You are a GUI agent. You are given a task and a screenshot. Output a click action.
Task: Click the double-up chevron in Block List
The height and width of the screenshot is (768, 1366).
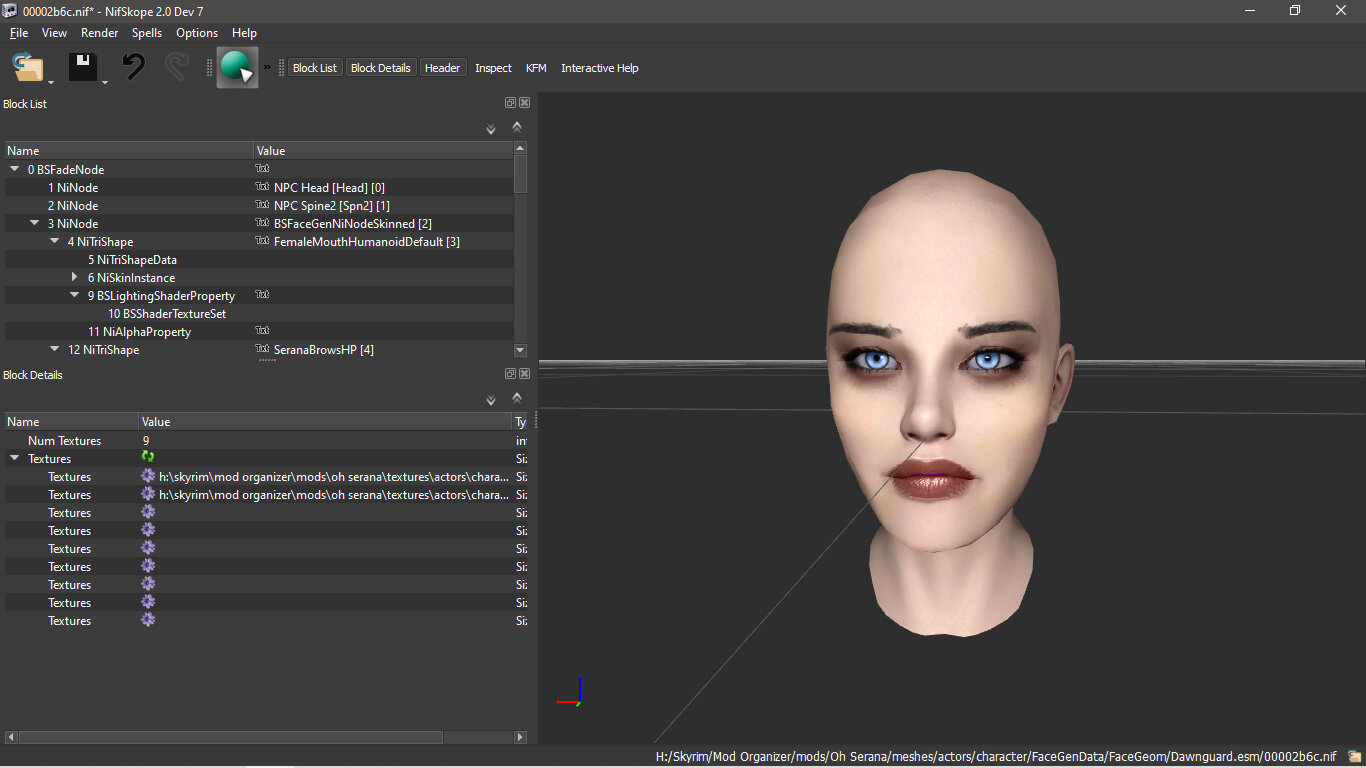click(x=517, y=127)
